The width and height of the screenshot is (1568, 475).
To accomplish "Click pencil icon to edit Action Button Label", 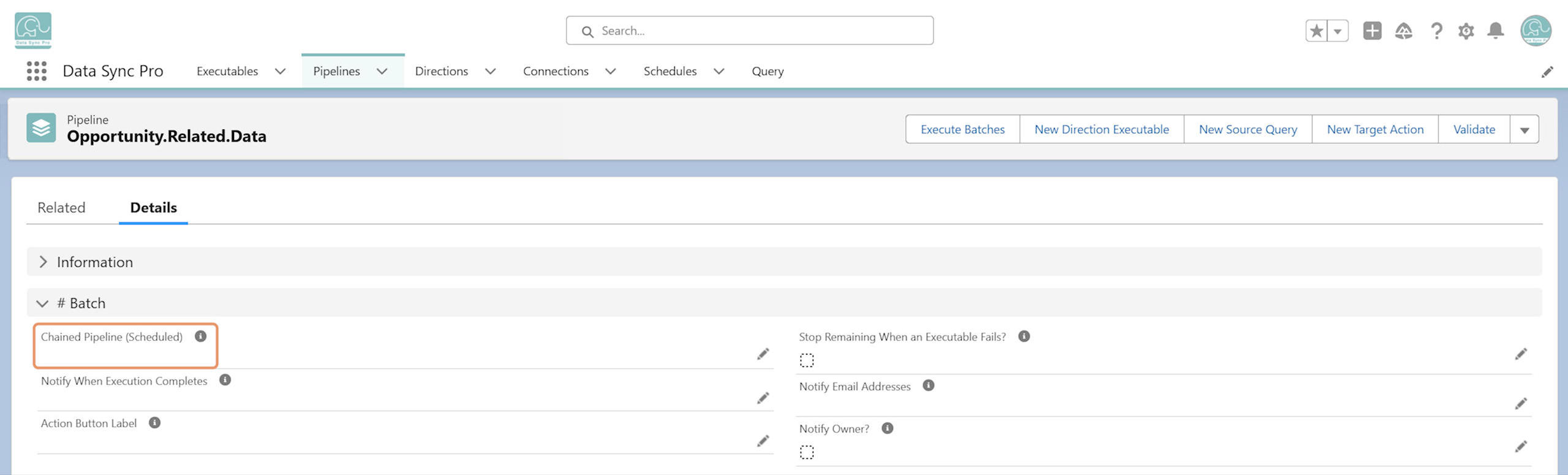I will (763, 441).
